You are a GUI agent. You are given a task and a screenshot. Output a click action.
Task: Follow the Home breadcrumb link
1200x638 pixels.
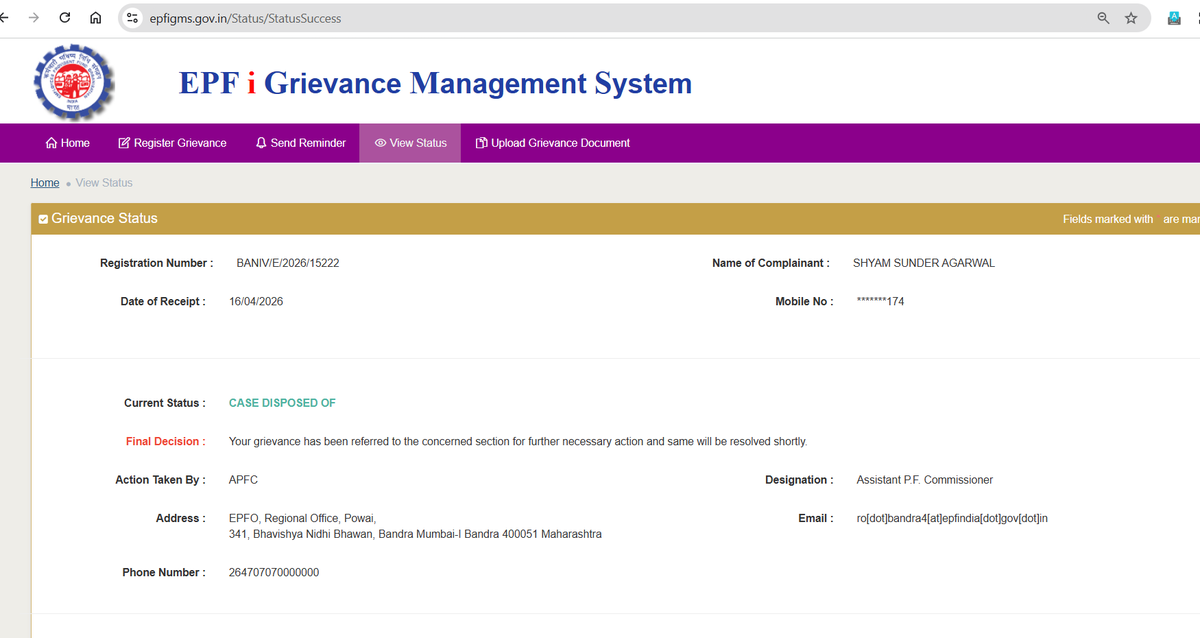pos(45,183)
